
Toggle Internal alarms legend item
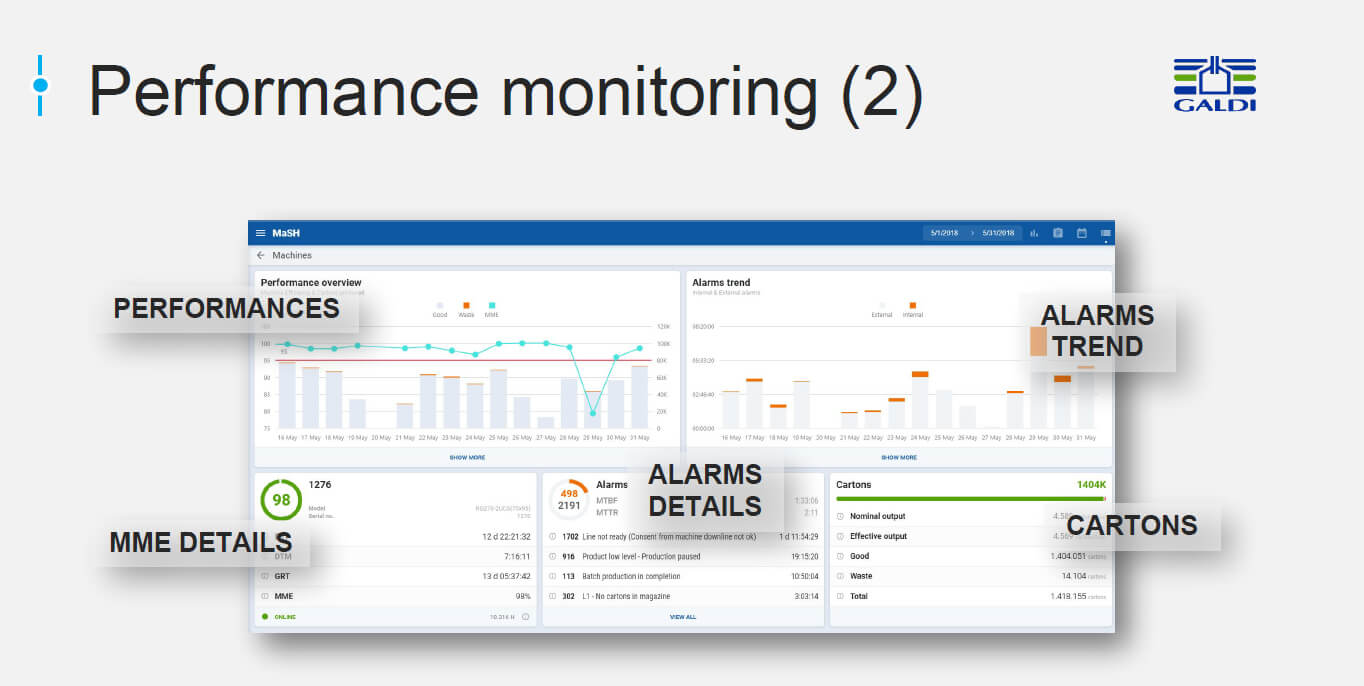pos(912,309)
